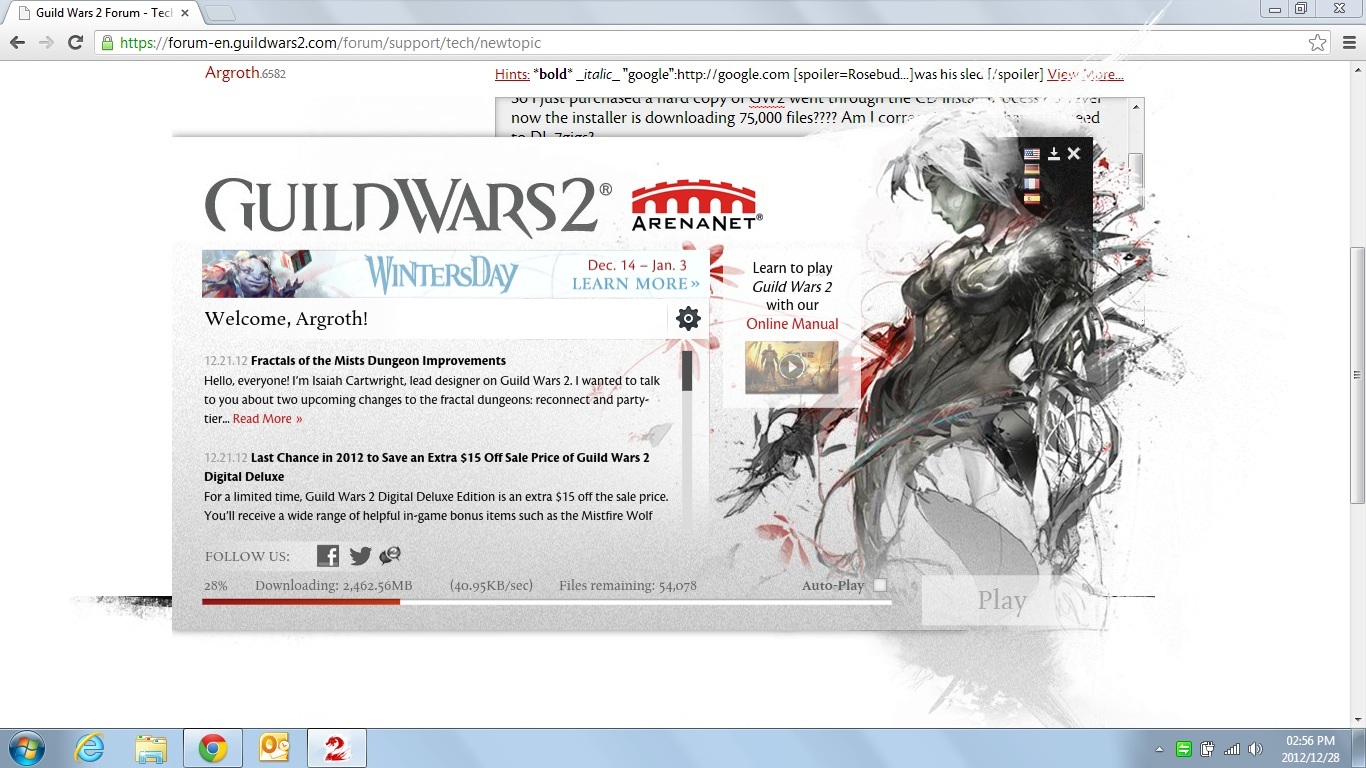Viewport: 1366px width, 768px height.
Task: Choose the German flag language
Action: click(1031, 169)
